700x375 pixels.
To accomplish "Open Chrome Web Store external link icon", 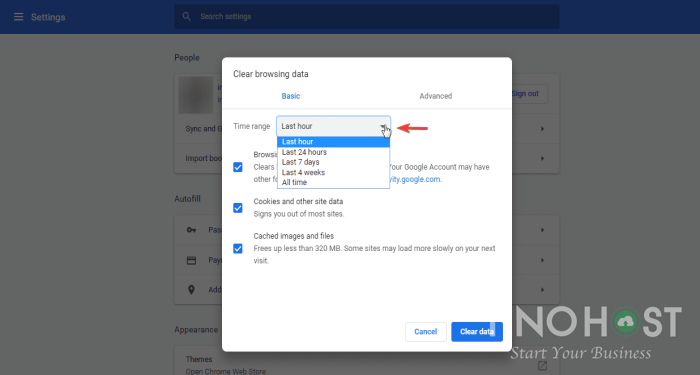I will [x=542, y=366].
